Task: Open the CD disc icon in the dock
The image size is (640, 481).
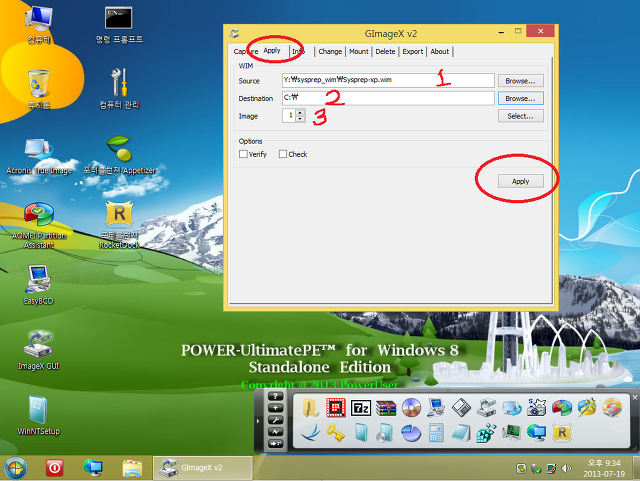Action: coord(411,408)
